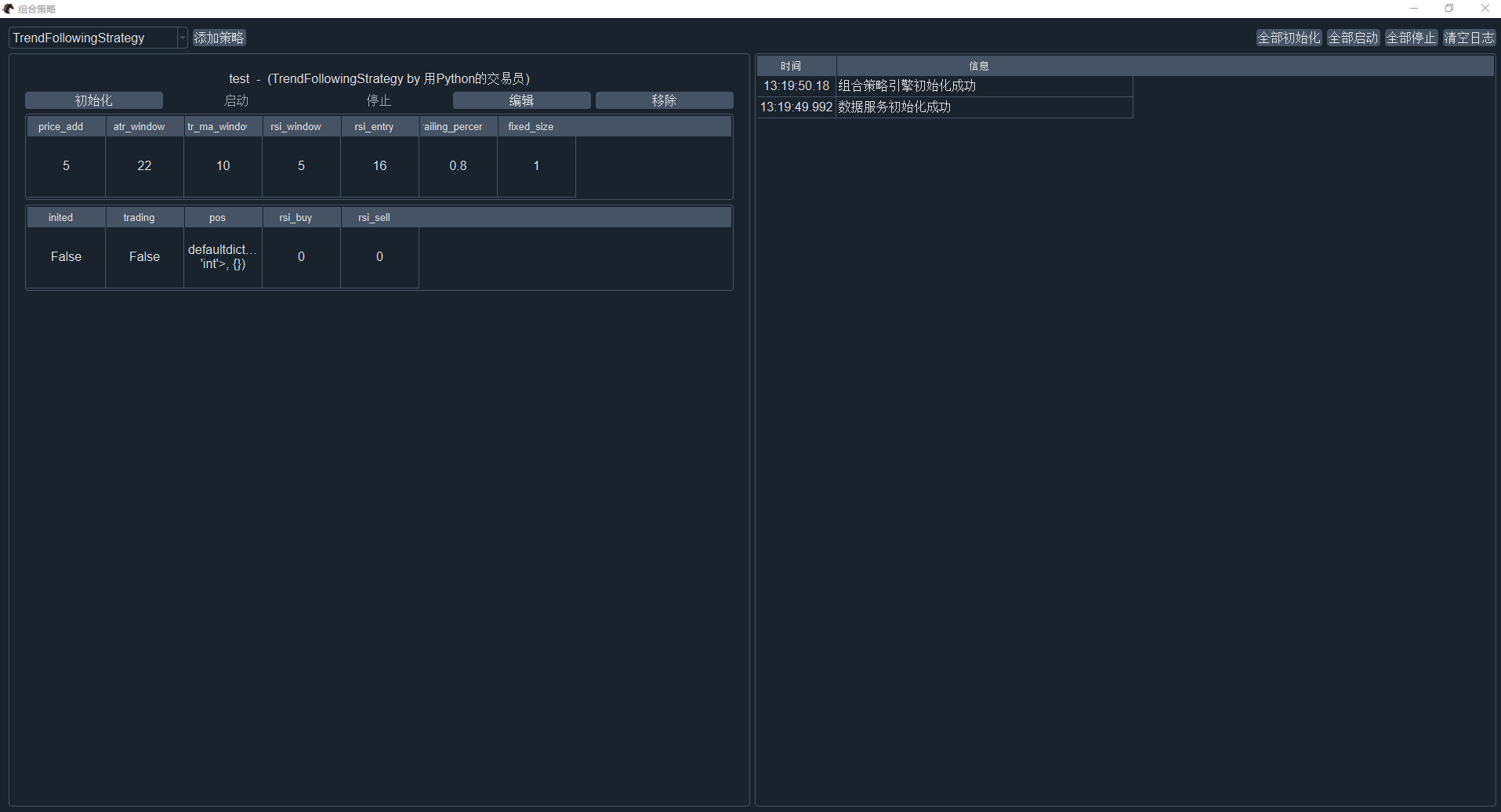Start the test strategy using 启动
Image resolution: width=1501 pixels, height=812 pixels.
[236, 100]
